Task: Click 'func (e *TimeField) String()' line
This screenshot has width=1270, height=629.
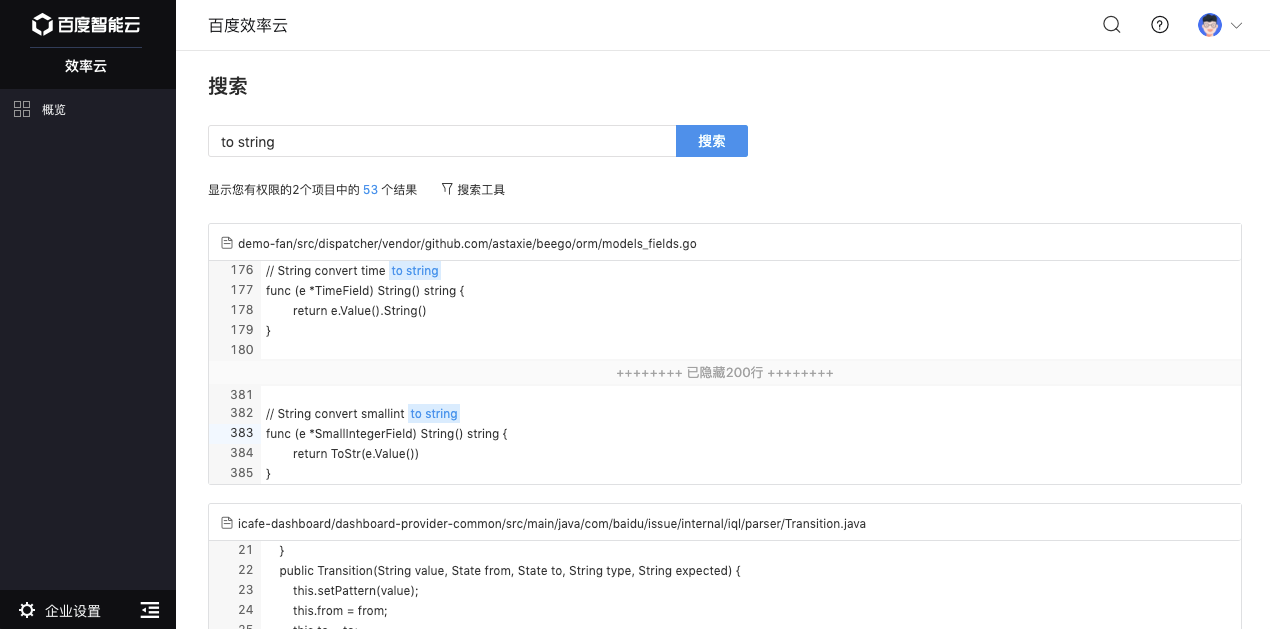Action: point(365,291)
